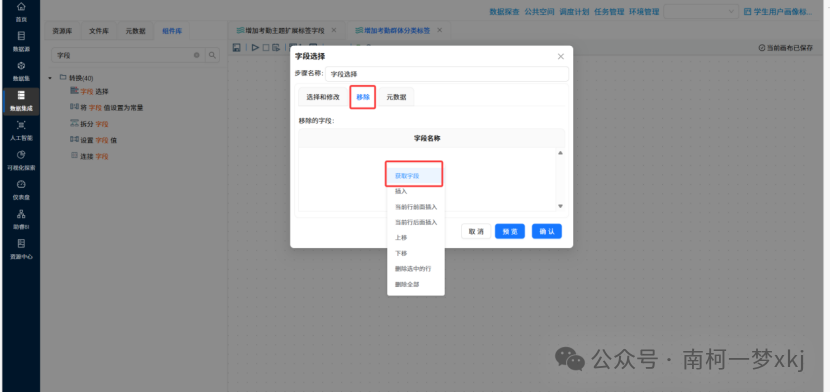Switch to 选择和修改 tab in dialog
This screenshot has width=830, height=392.
coord(323,97)
